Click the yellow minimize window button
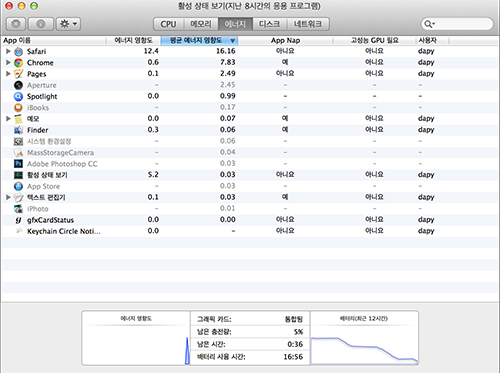500x373 pixels. (21, 6)
